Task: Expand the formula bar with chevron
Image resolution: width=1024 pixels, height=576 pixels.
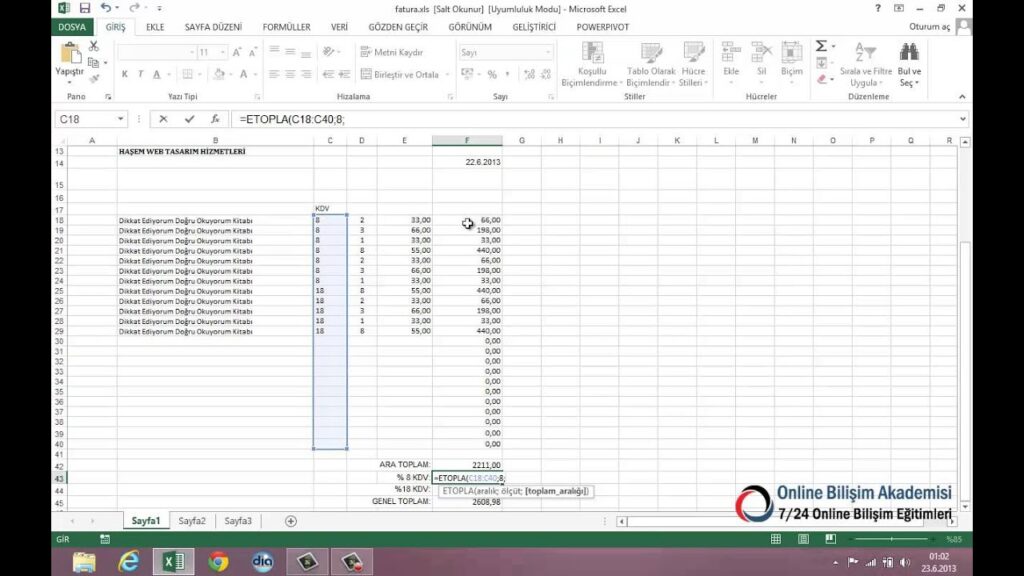Action: 963,119
